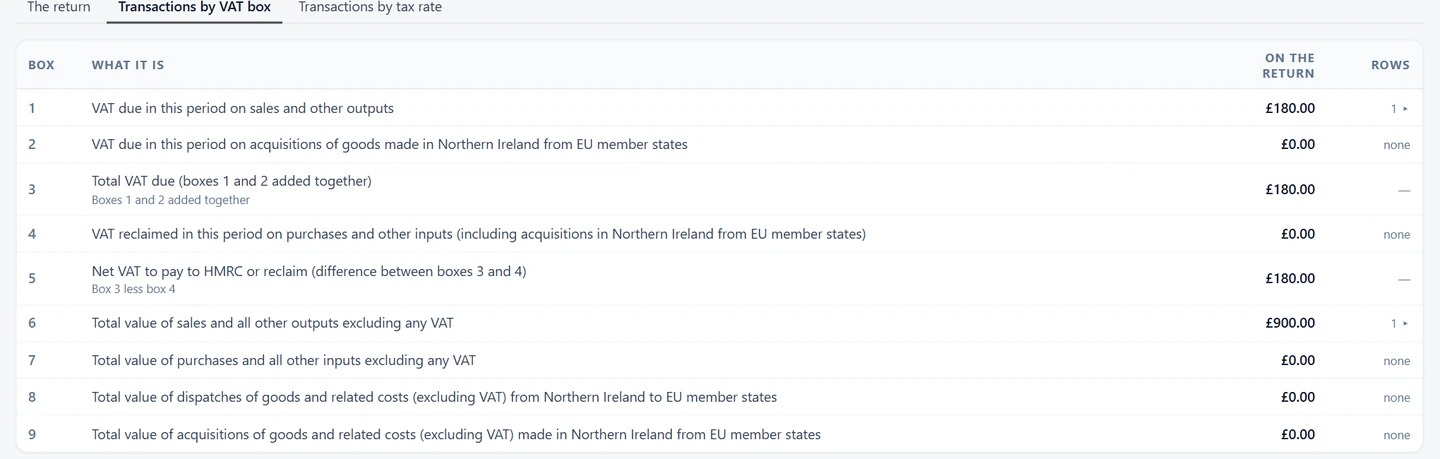Click the Box 1 £180.00 amount
1440x459 pixels.
[1290, 108]
